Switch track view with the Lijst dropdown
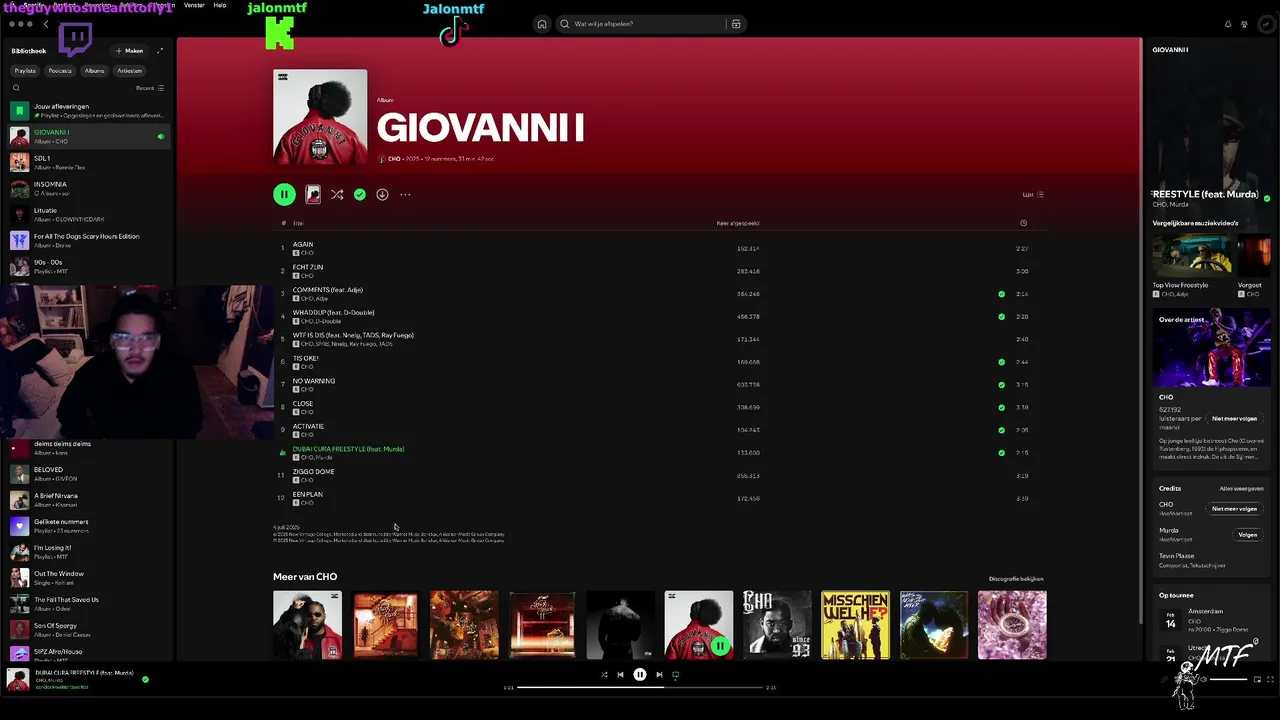Image resolution: width=1280 pixels, height=720 pixels. coord(1033,195)
